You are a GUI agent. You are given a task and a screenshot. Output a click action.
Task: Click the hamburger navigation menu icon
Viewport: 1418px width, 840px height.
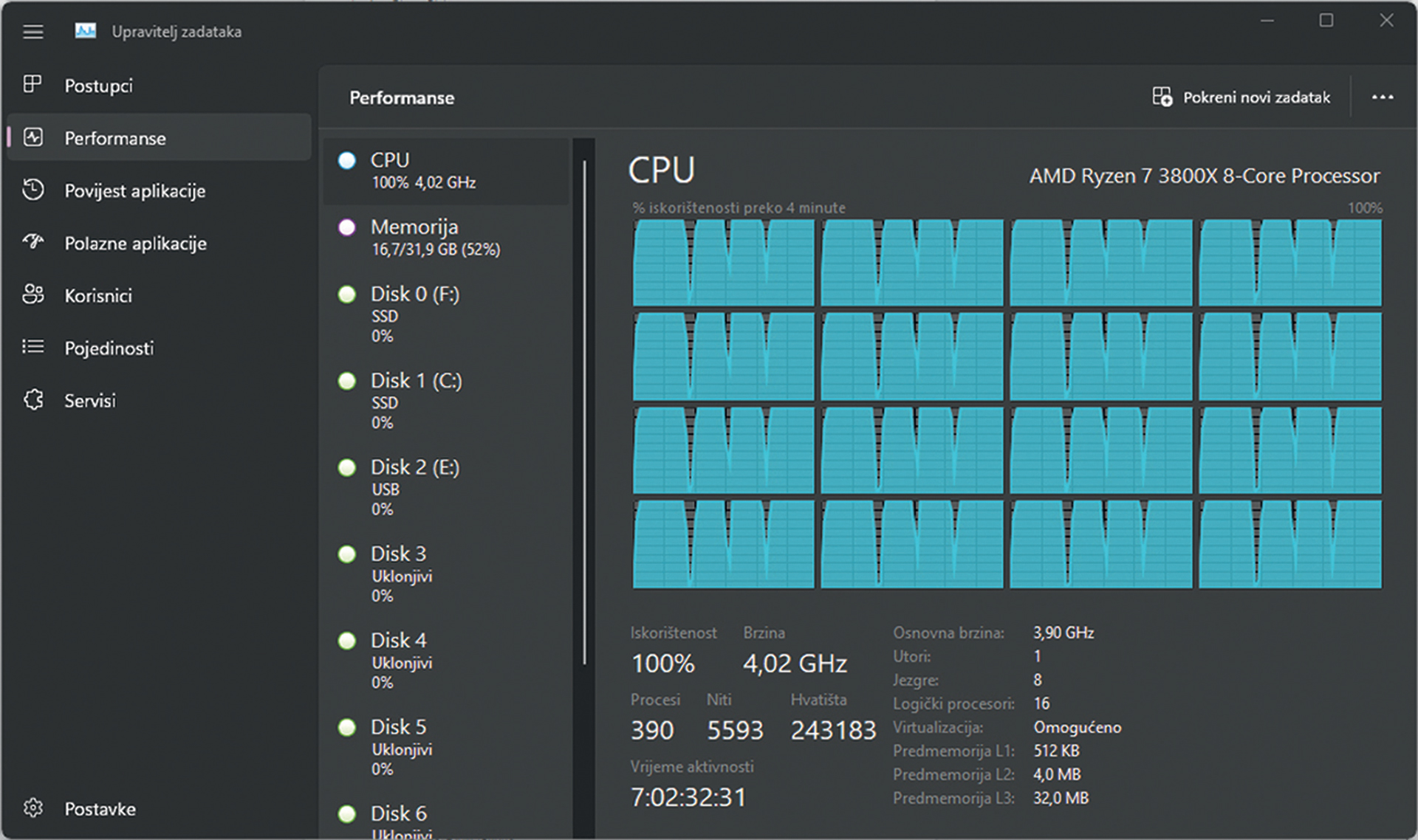(32, 32)
